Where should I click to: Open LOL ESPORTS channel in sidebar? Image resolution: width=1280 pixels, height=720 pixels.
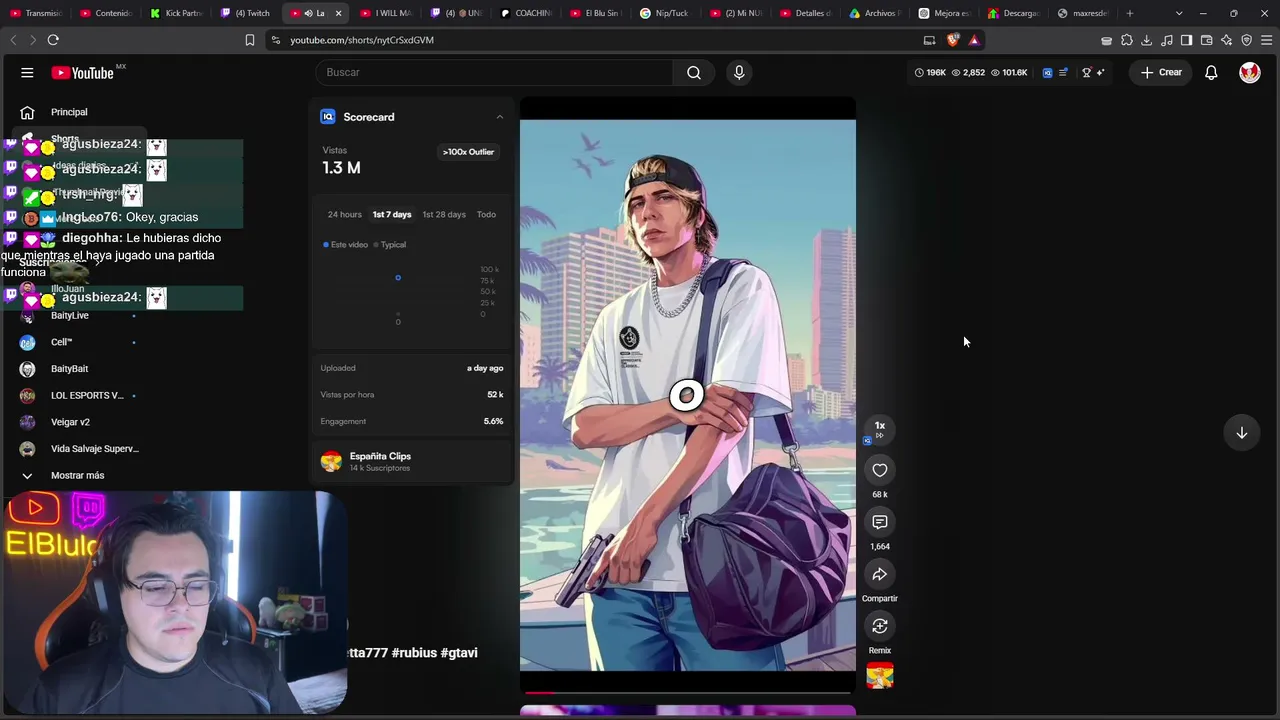[87, 396]
